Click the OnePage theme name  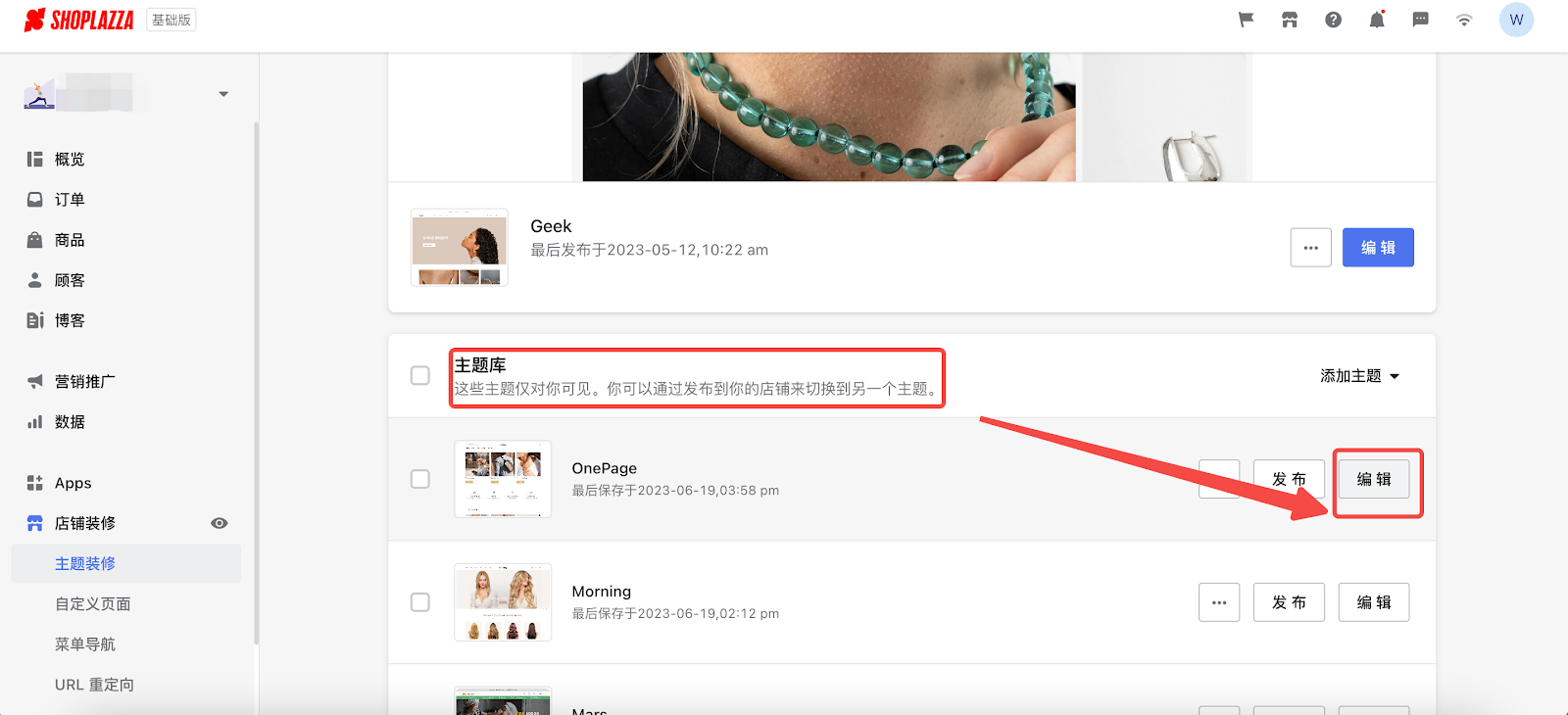point(605,468)
